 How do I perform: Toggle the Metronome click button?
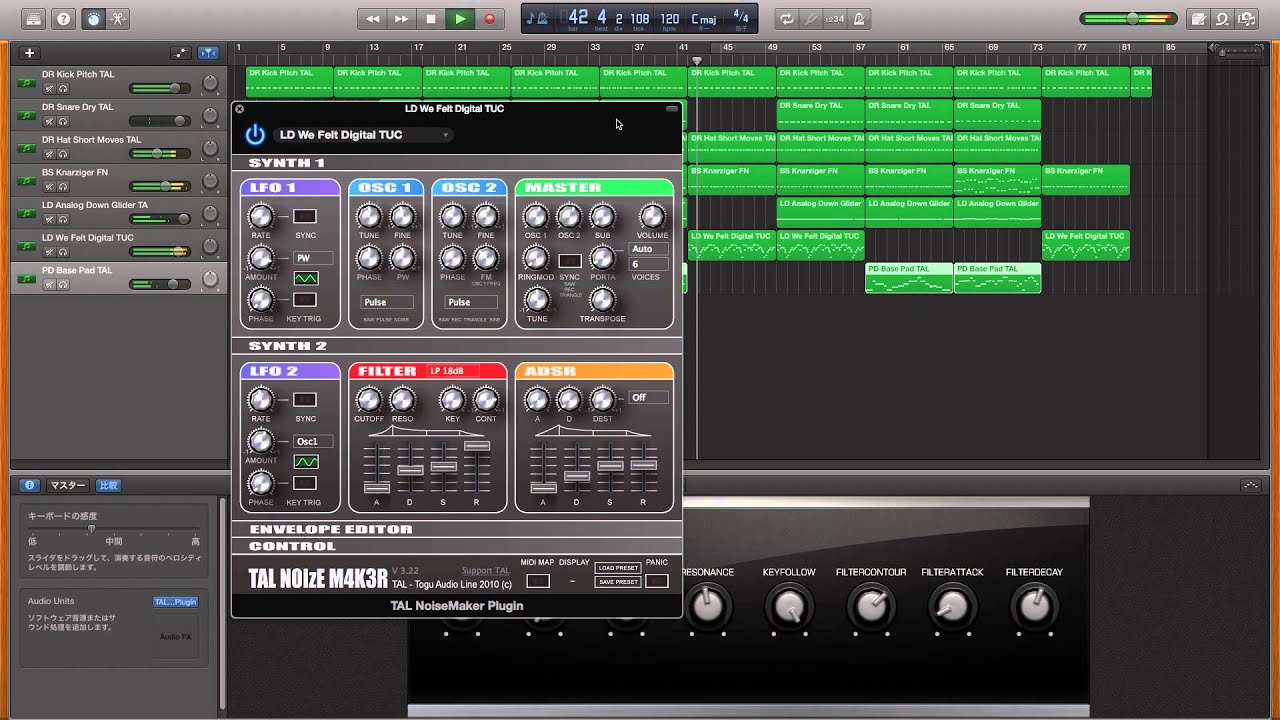point(860,18)
